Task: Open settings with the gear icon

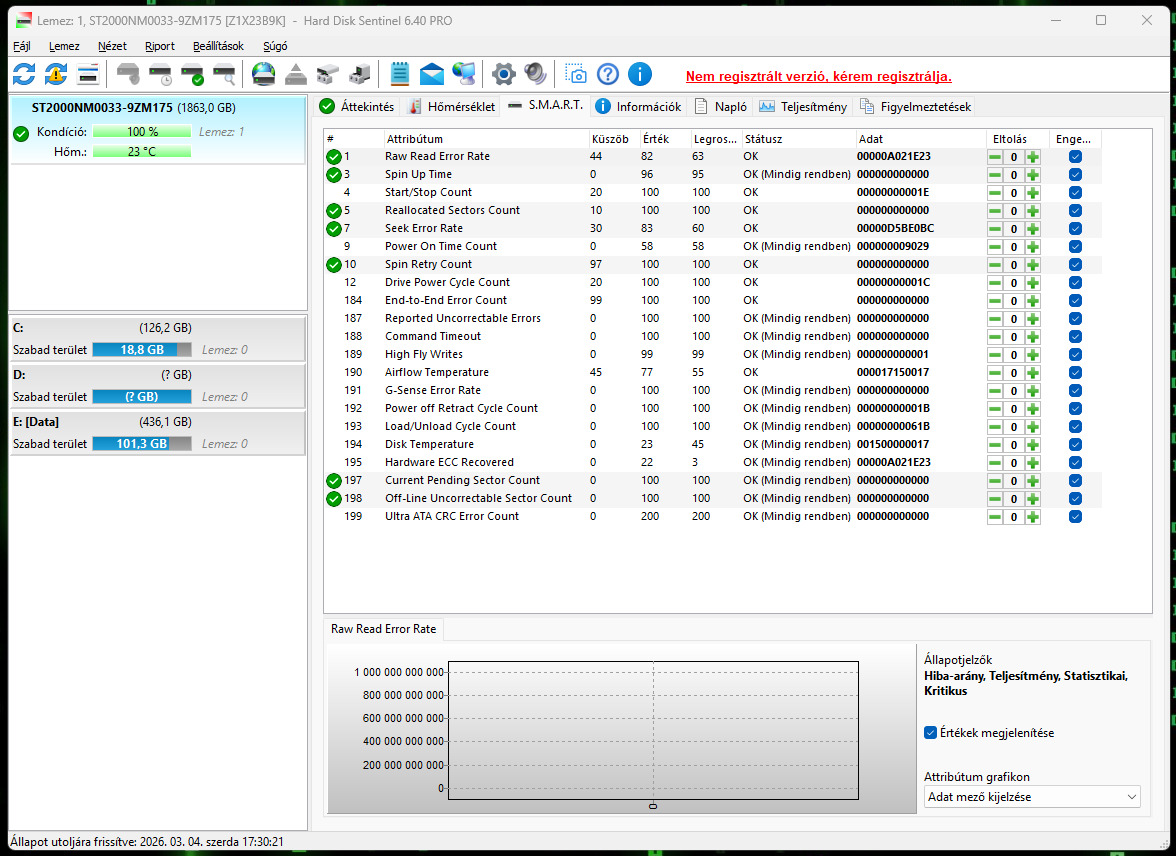Action: tap(504, 74)
